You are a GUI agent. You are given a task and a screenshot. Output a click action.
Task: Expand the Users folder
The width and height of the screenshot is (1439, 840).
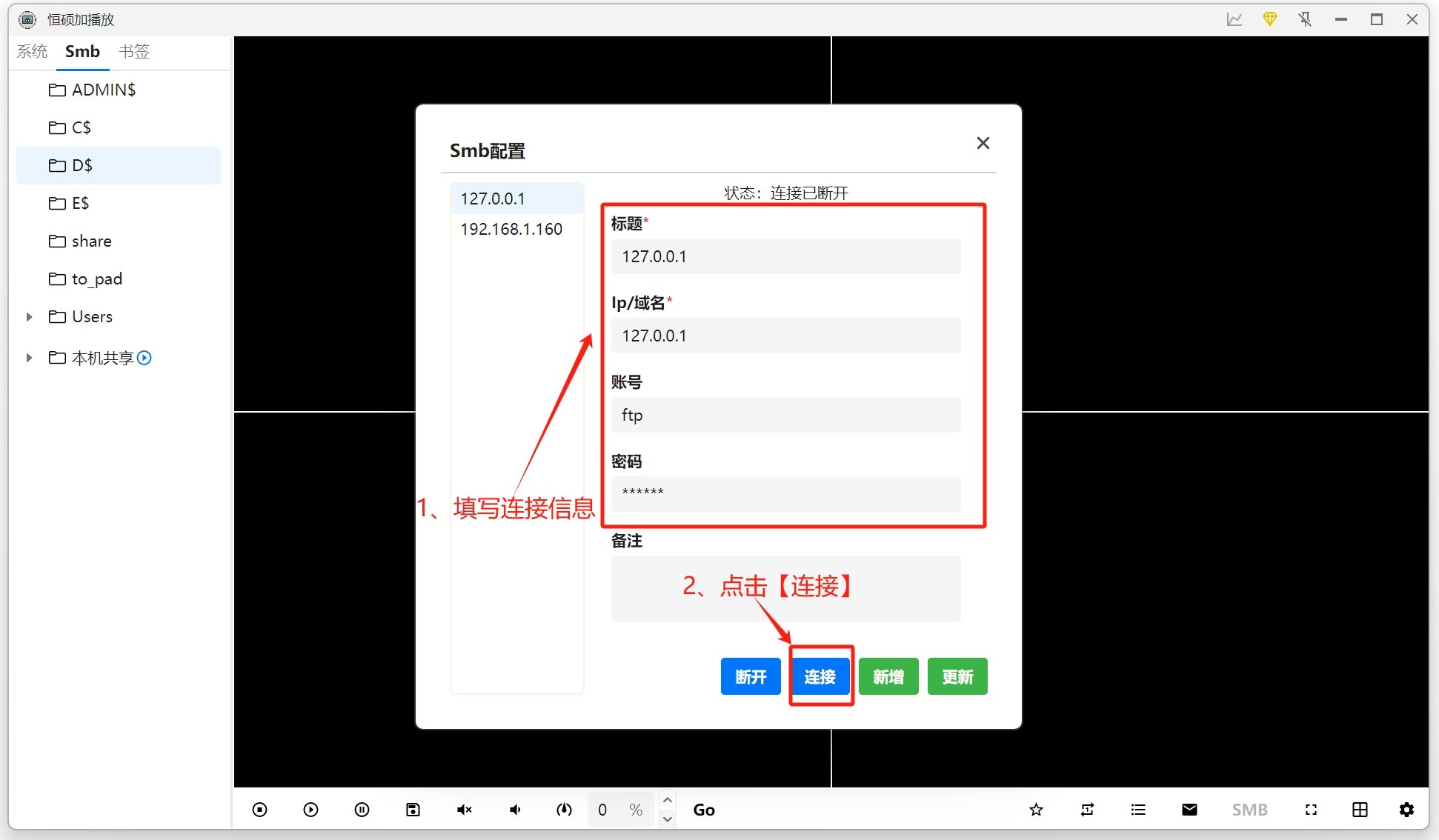[x=29, y=316]
